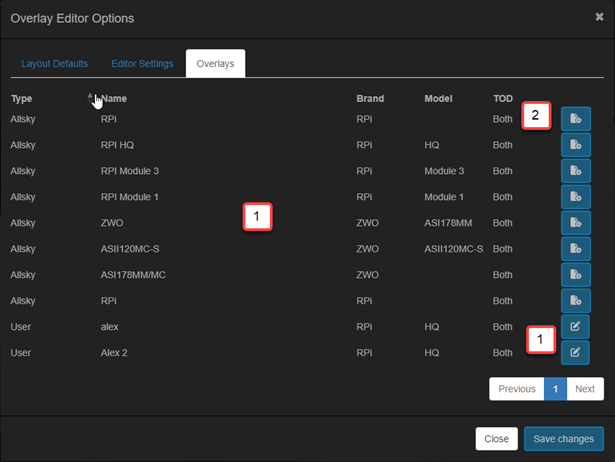Screen dimensions: 615x462
Task: Switch to the Layout Defaults tab
Action: pyautogui.click(x=55, y=64)
